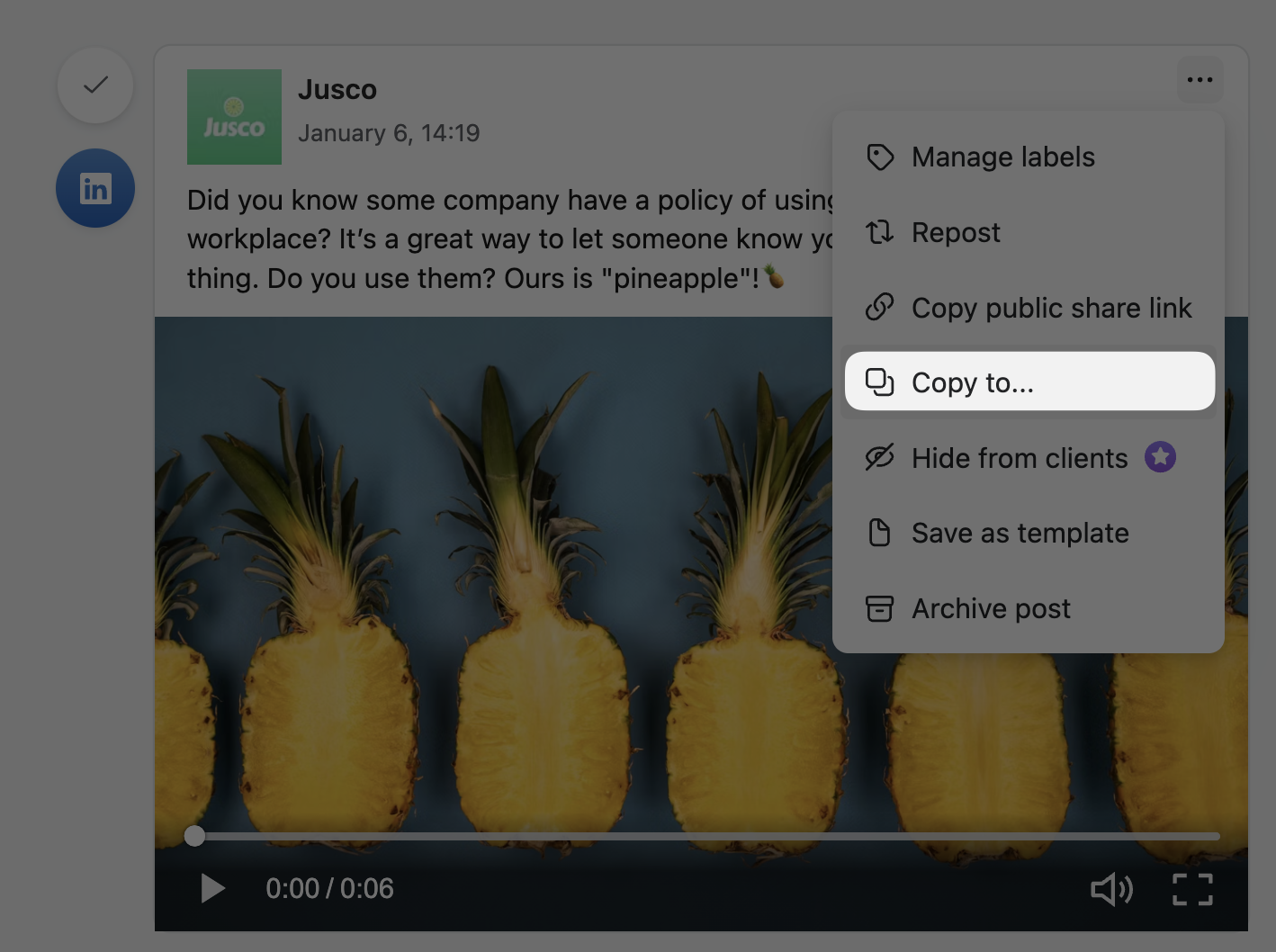Click the LinkedIn channel icon
This screenshot has height=952, width=1276.
95,188
